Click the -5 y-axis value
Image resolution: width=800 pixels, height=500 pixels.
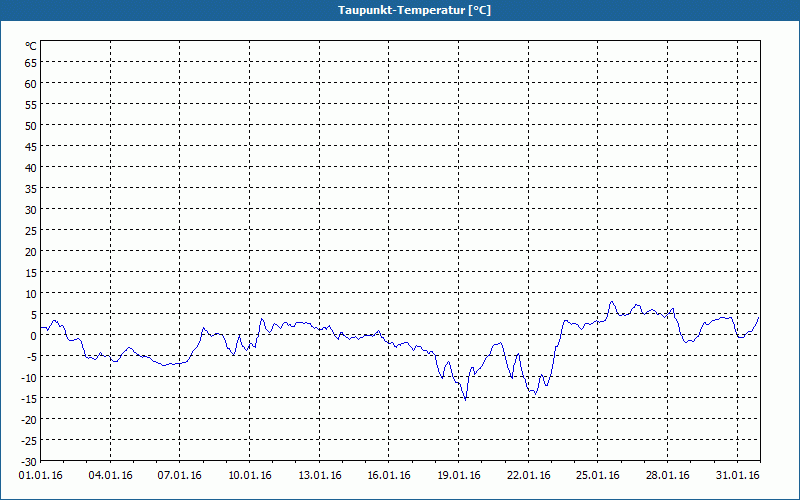pos(32,357)
